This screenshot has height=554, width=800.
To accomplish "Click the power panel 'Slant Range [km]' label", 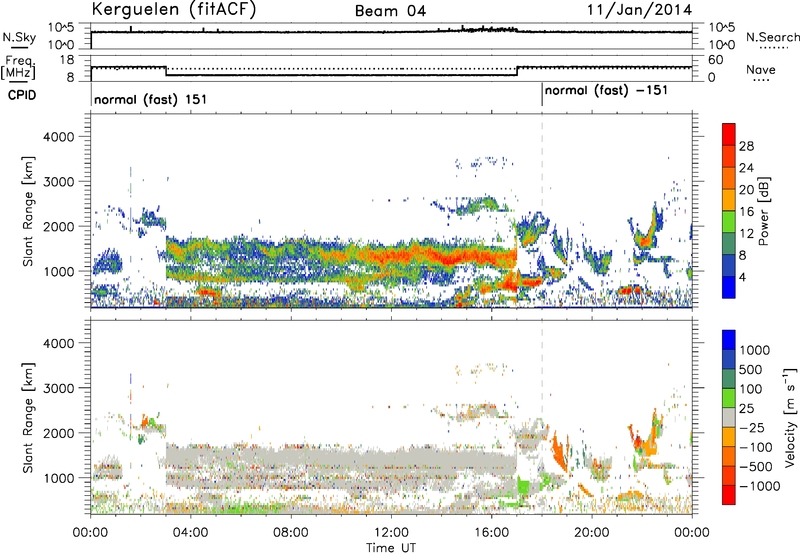I will 28,211.
